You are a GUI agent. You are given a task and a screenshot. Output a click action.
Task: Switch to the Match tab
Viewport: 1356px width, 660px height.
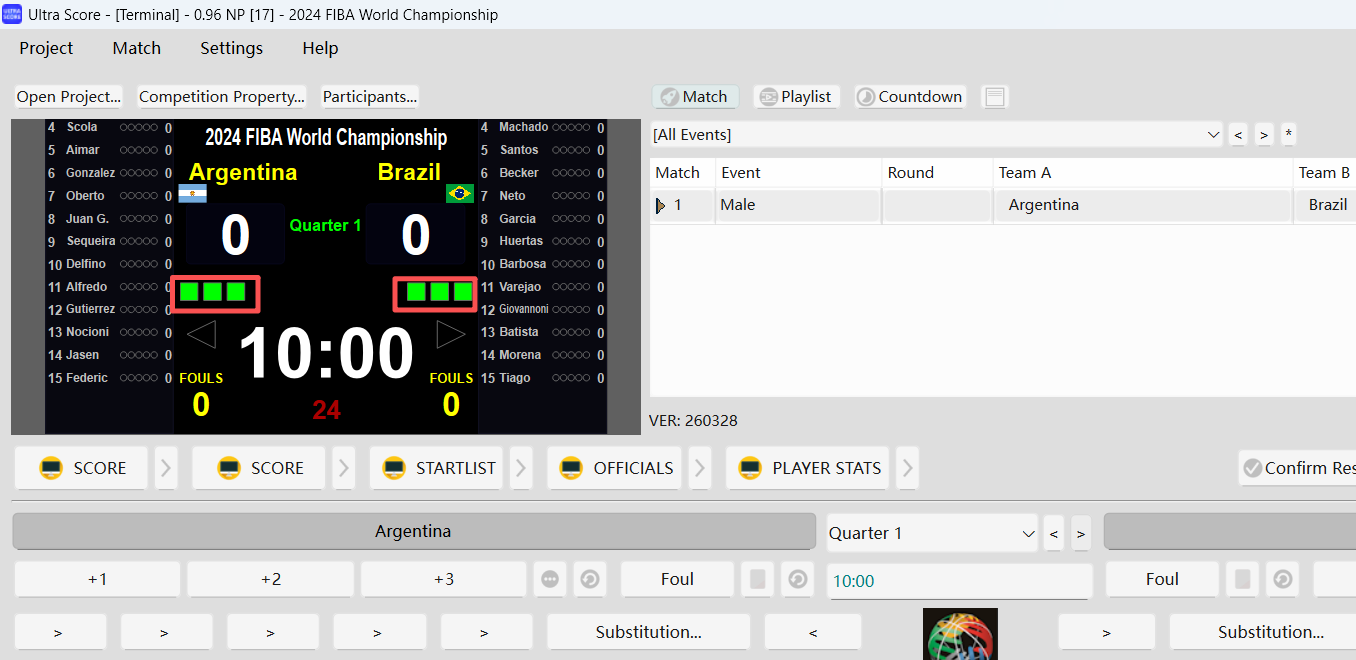coord(695,97)
